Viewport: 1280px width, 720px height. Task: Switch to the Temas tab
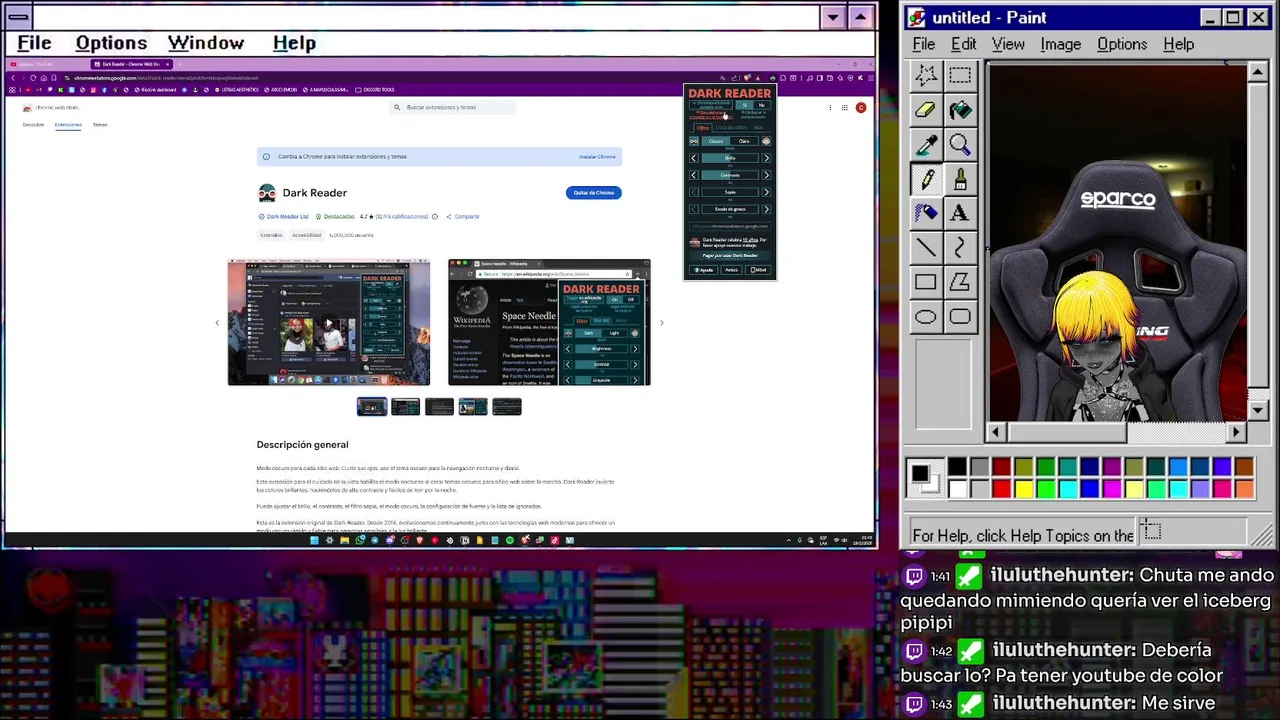click(x=100, y=125)
